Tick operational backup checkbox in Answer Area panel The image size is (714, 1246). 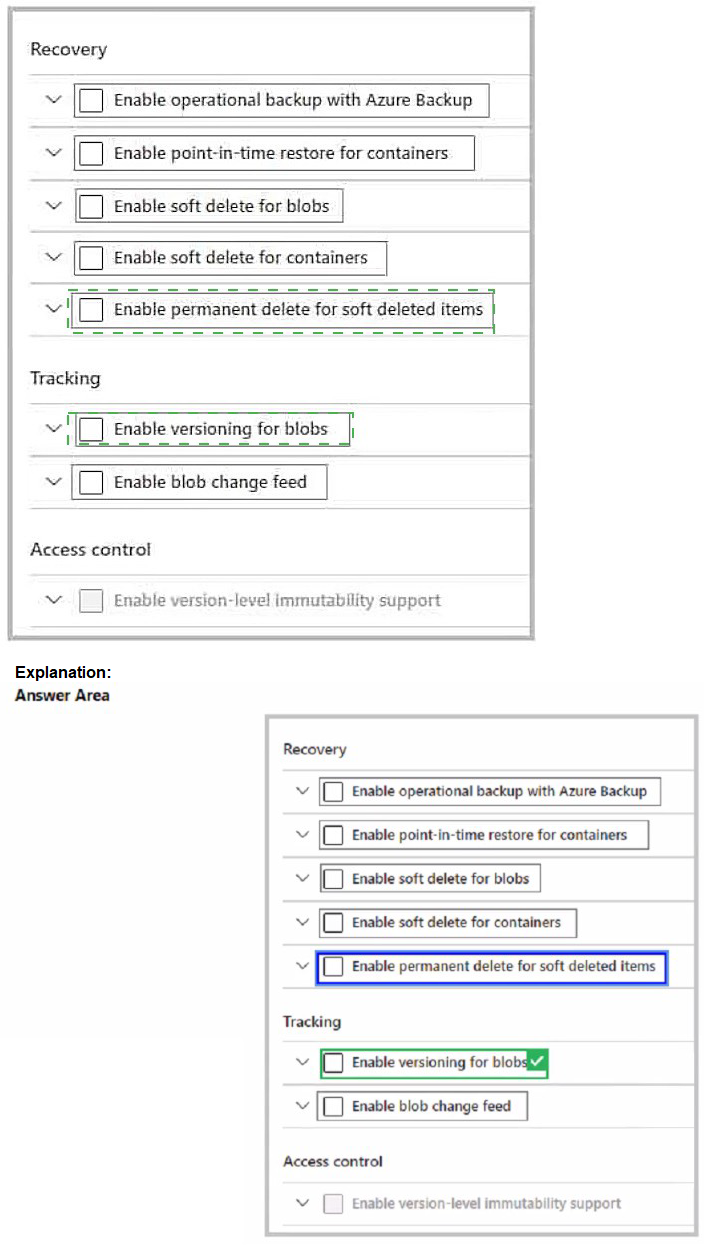click(x=333, y=792)
